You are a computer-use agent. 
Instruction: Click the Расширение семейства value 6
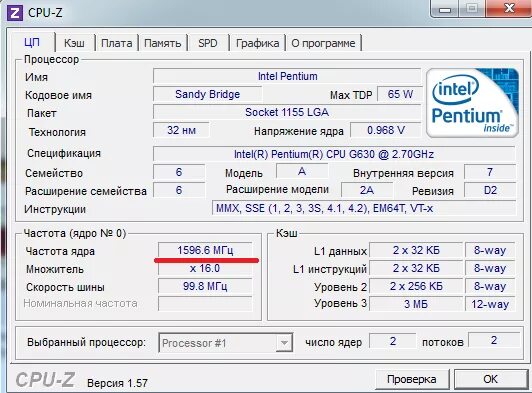(179, 190)
